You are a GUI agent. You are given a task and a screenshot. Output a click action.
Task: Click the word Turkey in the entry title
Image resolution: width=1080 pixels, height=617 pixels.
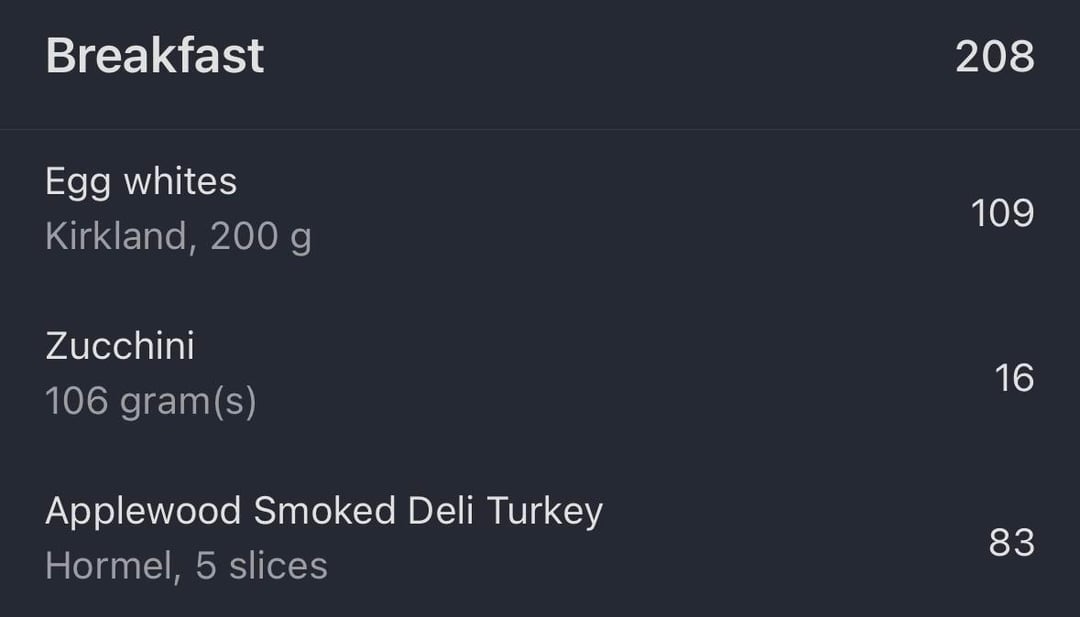[x=545, y=511]
